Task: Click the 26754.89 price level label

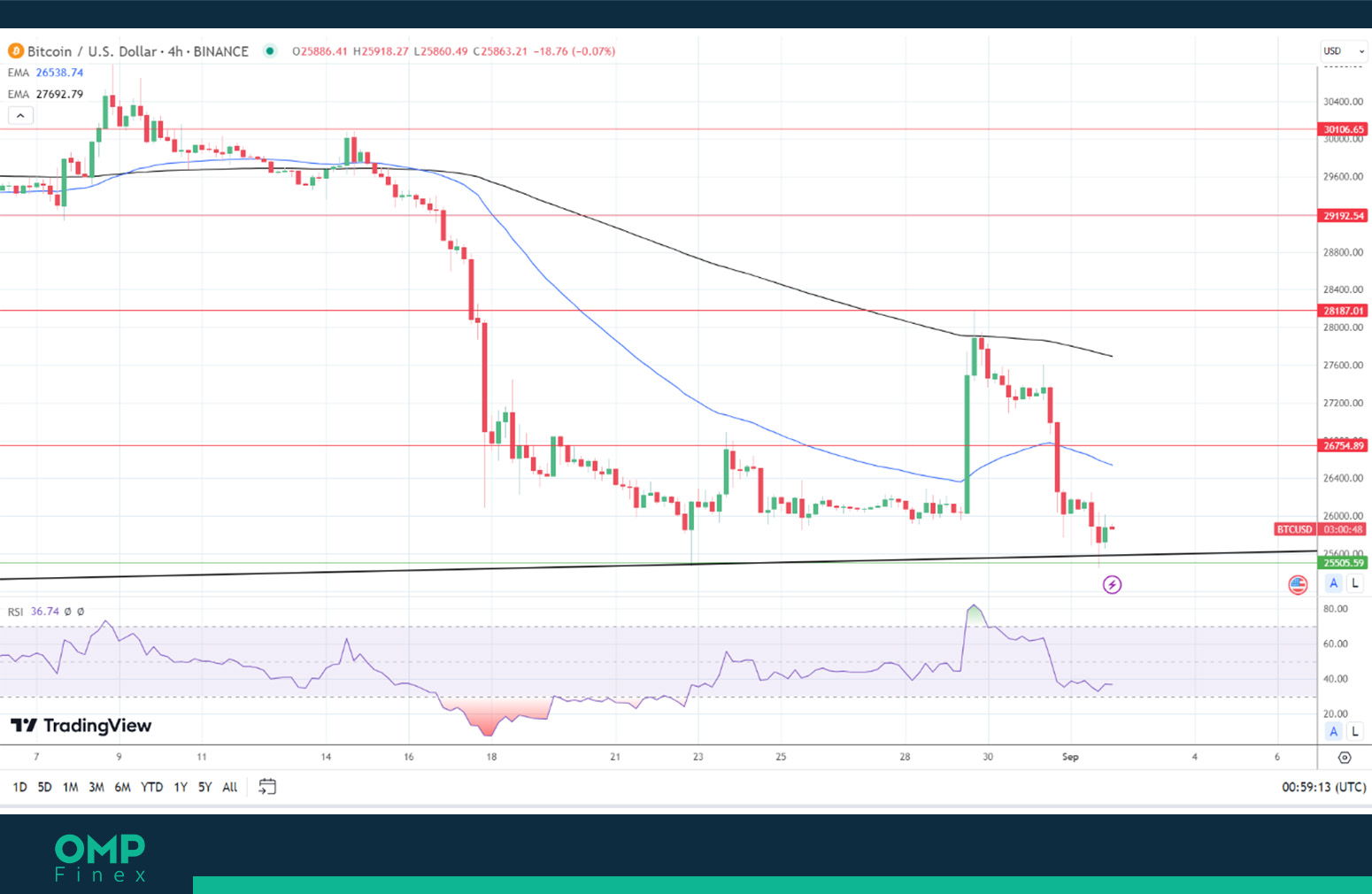Action: 1344,446
